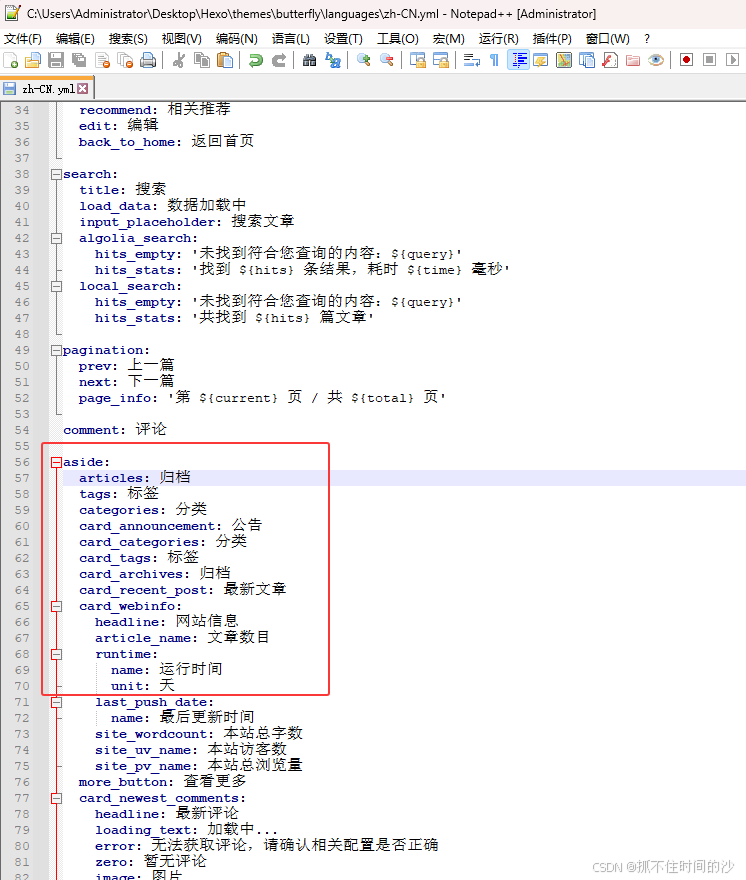
Task: Open the 编辑(E) menu
Action: pos(75,39)
